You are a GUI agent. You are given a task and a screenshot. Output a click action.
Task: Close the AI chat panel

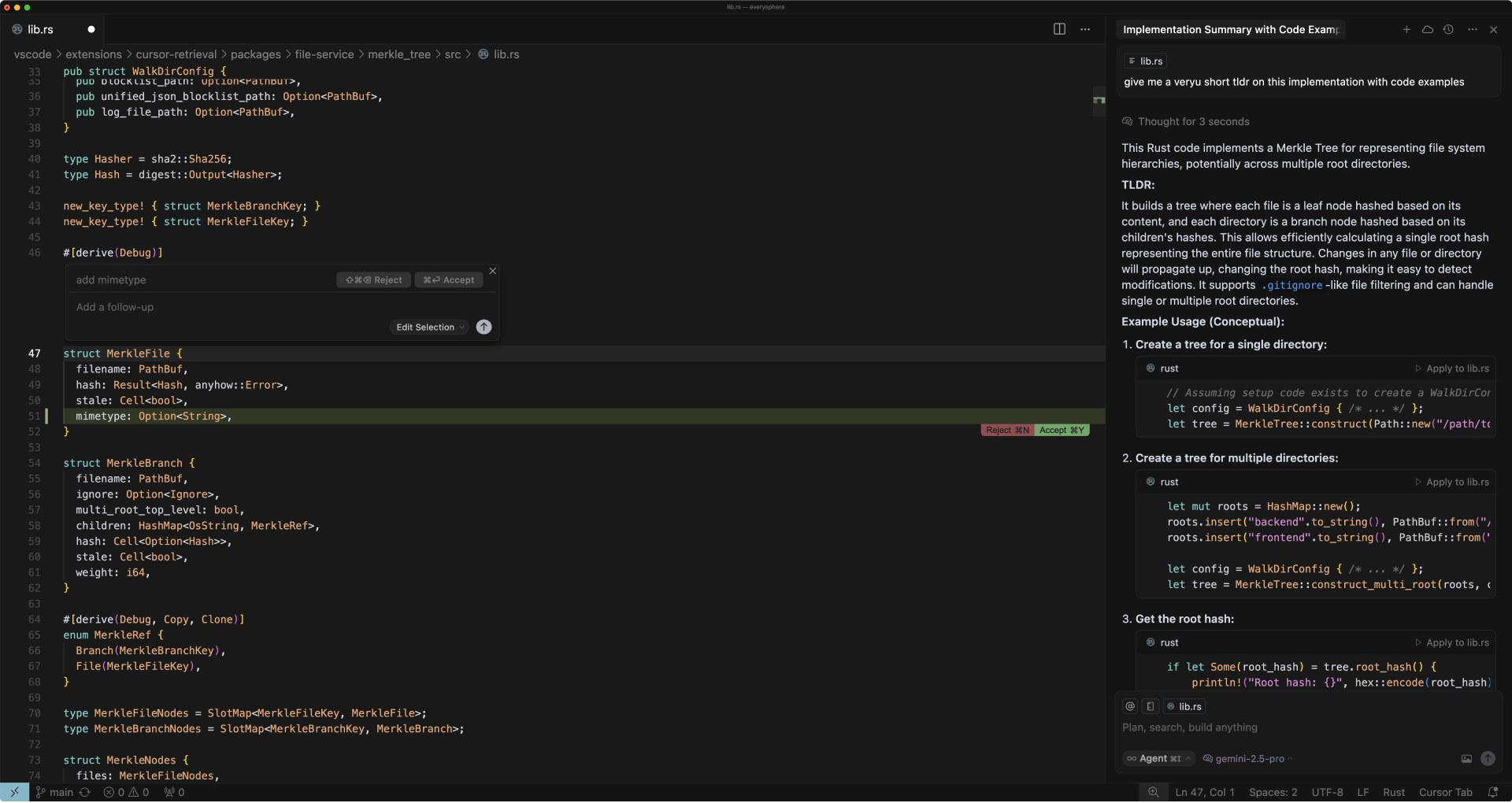[1494, 29]
